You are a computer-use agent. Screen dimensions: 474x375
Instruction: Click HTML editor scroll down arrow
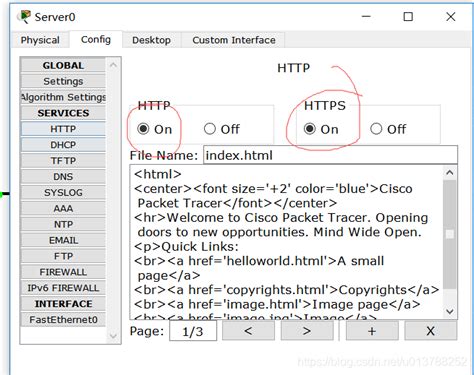click(x=450, y=312)
